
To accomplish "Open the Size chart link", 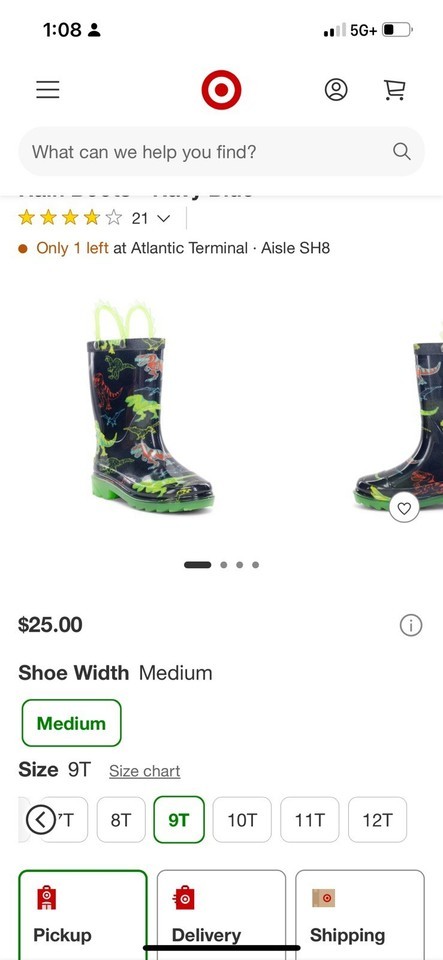I will (144, 771).
